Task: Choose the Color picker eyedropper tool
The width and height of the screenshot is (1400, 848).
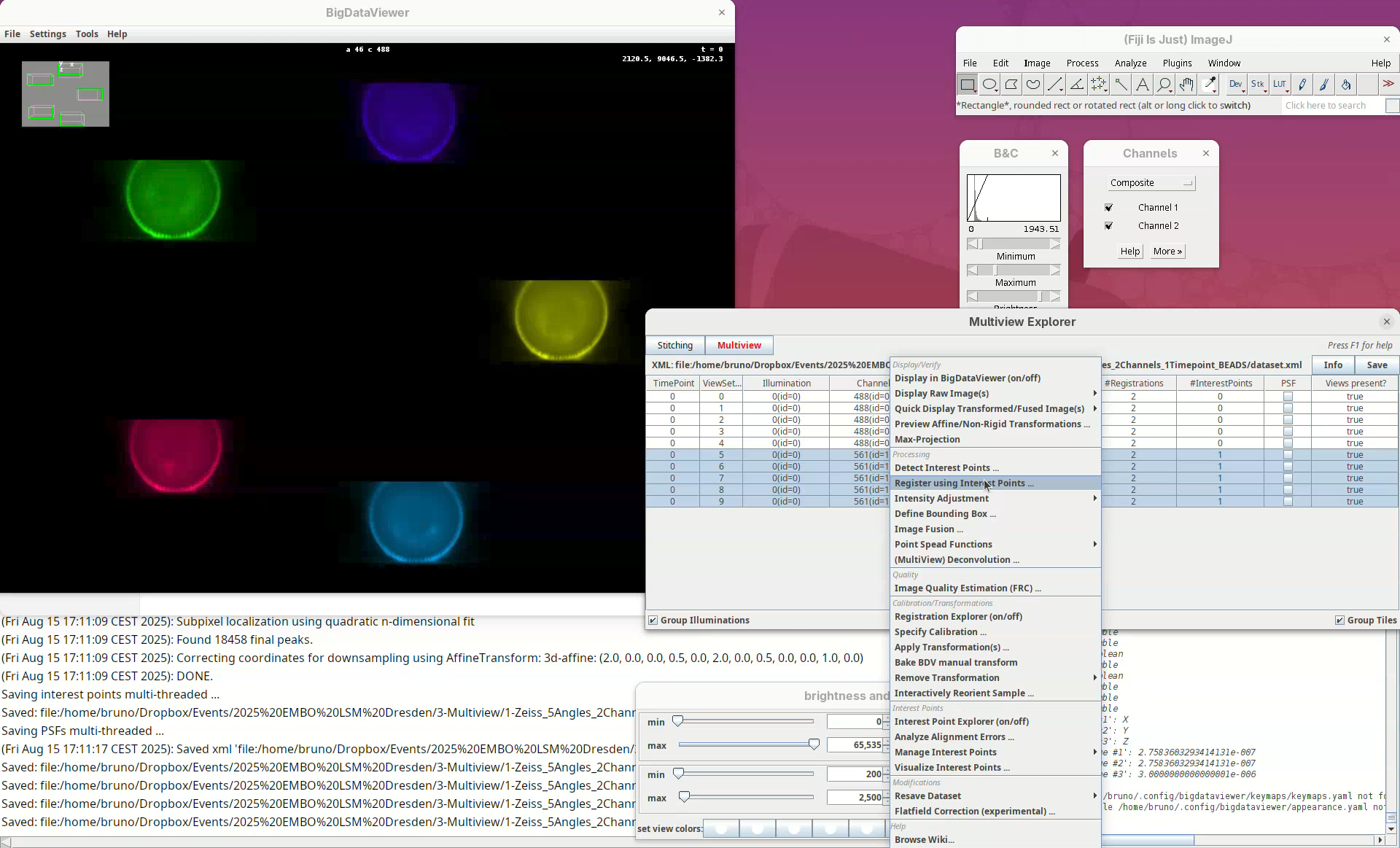Action: pos(1209,85)
